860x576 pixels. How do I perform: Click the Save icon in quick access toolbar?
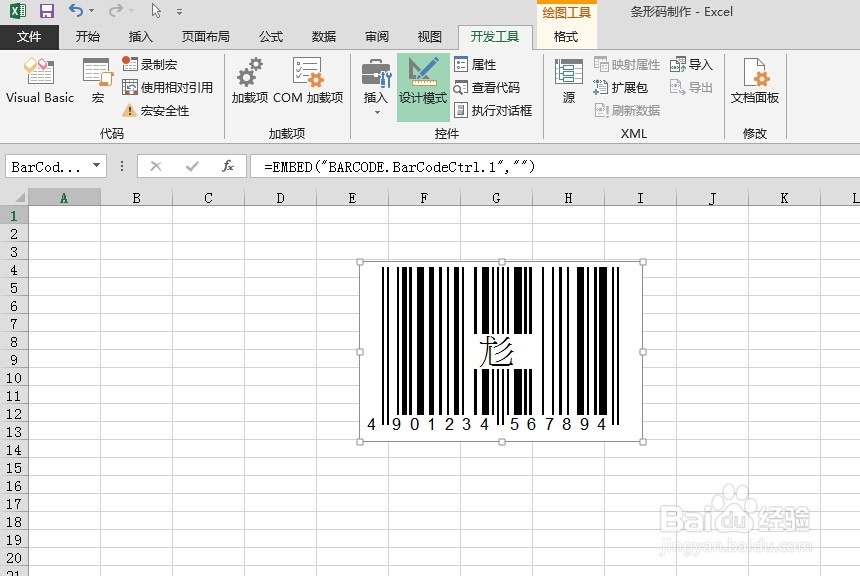(47, 10)
